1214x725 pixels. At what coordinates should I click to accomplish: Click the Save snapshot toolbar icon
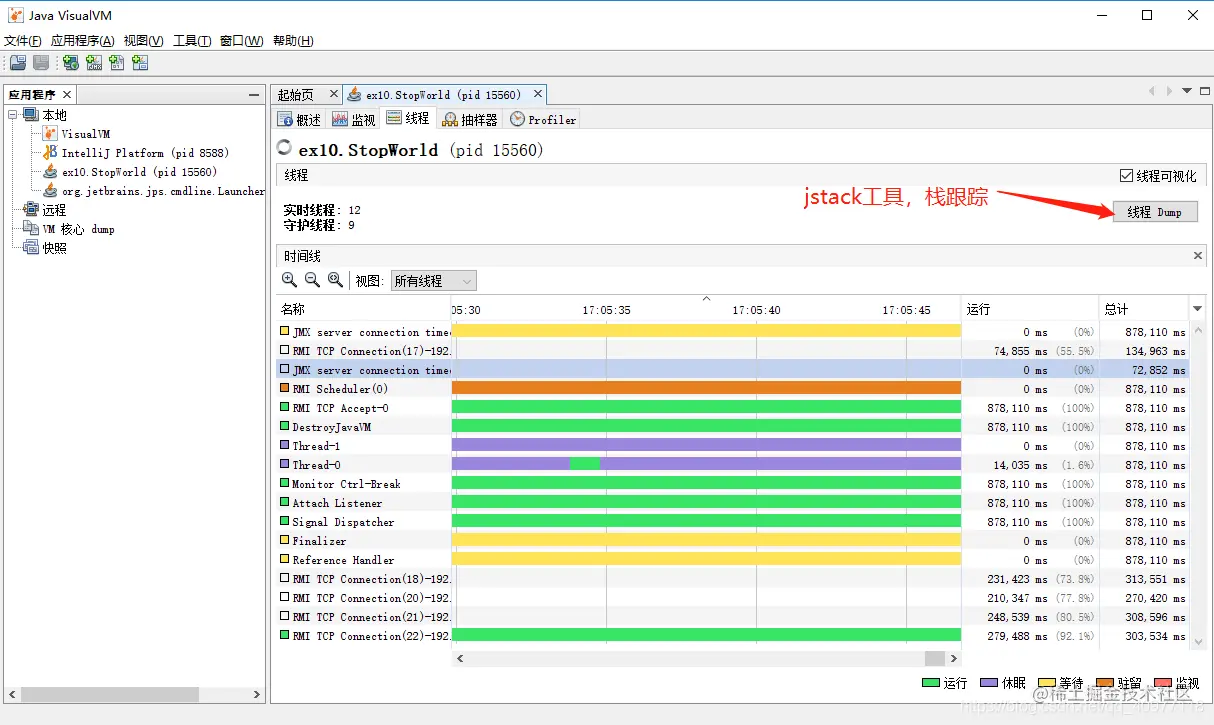pyautogui.click(x=41, y=63)
